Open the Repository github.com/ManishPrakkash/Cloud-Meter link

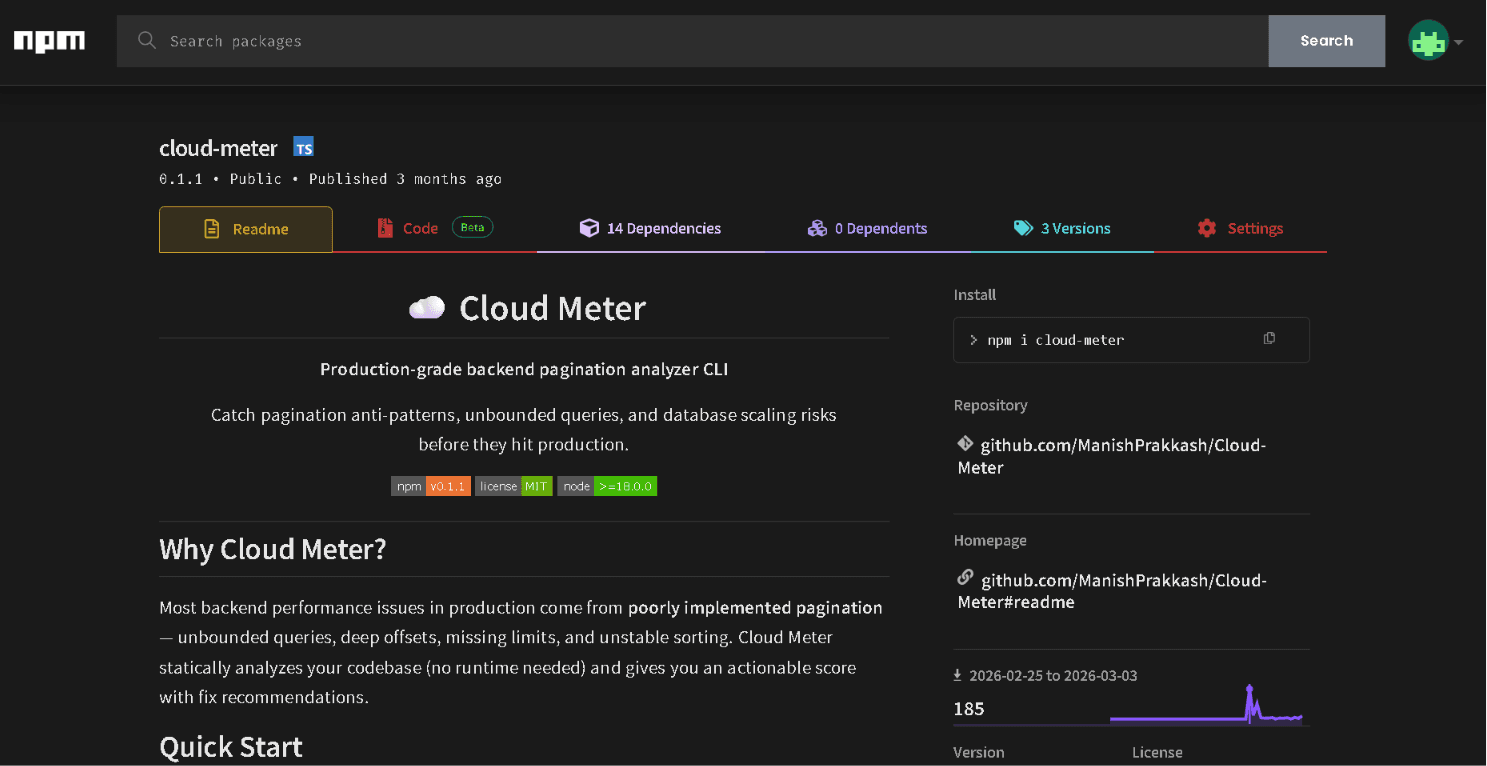1112,456
